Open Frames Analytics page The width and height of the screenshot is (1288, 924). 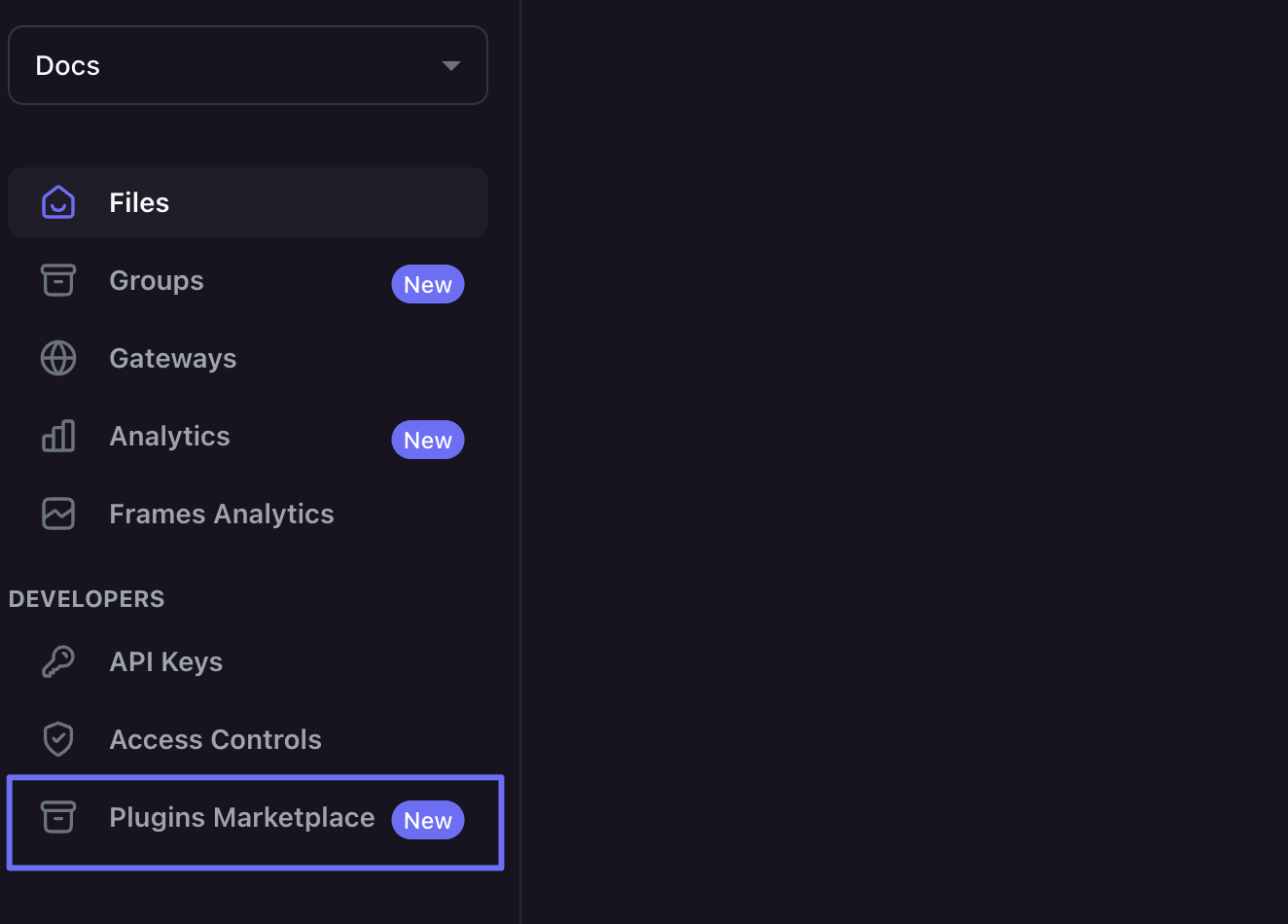coord(222,514)
